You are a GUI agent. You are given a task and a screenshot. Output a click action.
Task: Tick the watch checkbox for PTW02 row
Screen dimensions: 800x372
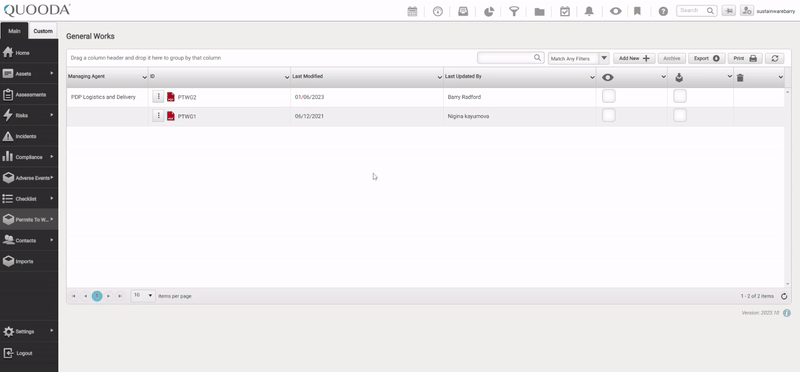pyautogui.click(x=609, y=96)
